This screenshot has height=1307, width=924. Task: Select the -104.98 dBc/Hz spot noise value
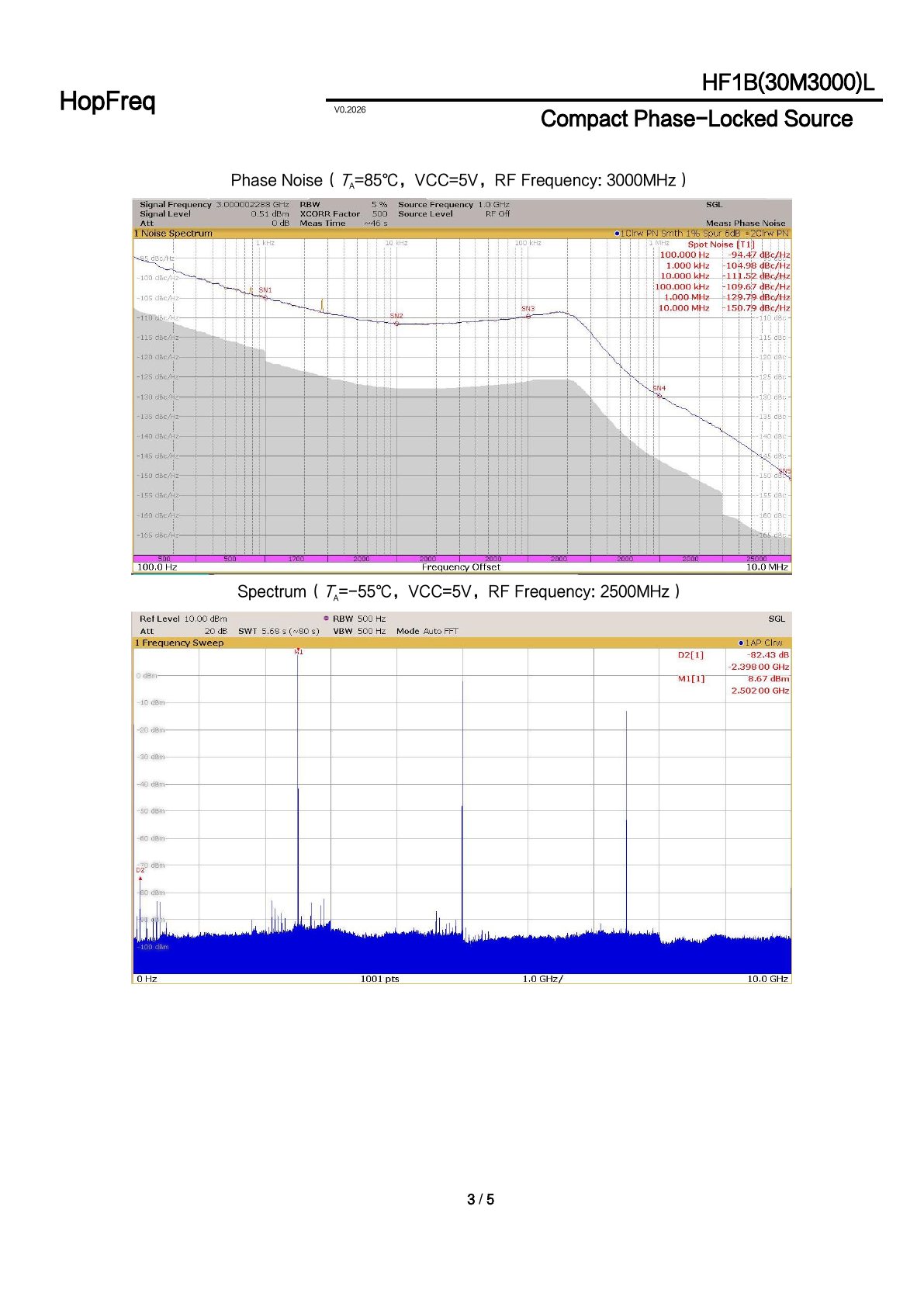pyautogui.click(x=756, y=265)
